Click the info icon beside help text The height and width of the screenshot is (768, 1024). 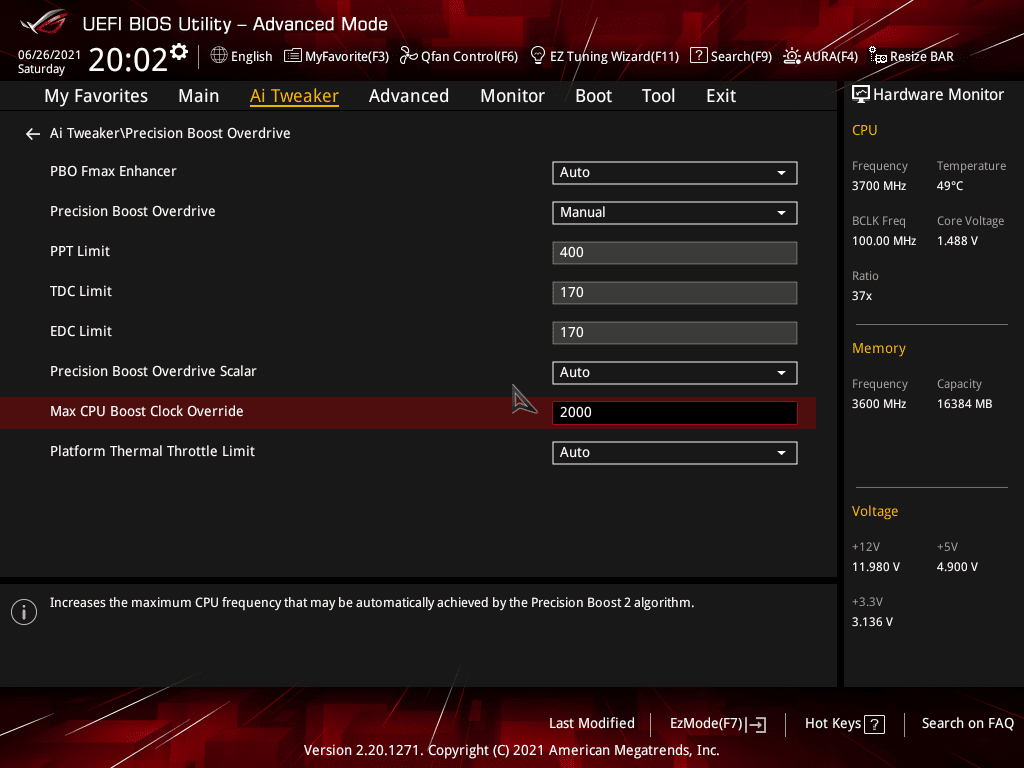(24, 612)
